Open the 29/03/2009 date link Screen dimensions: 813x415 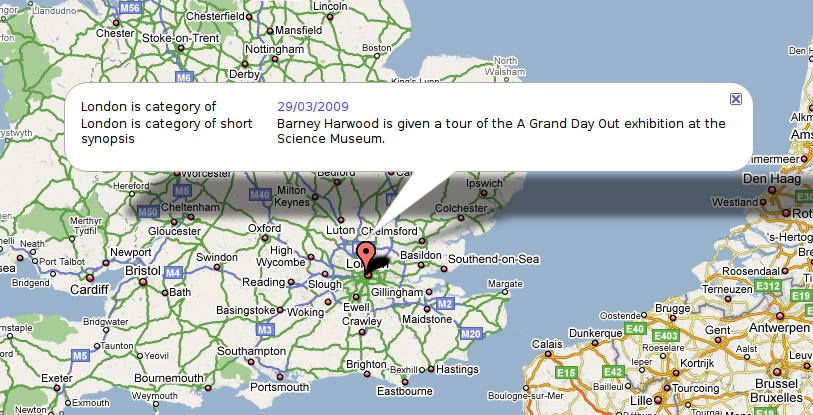click(x=313, y=106)
